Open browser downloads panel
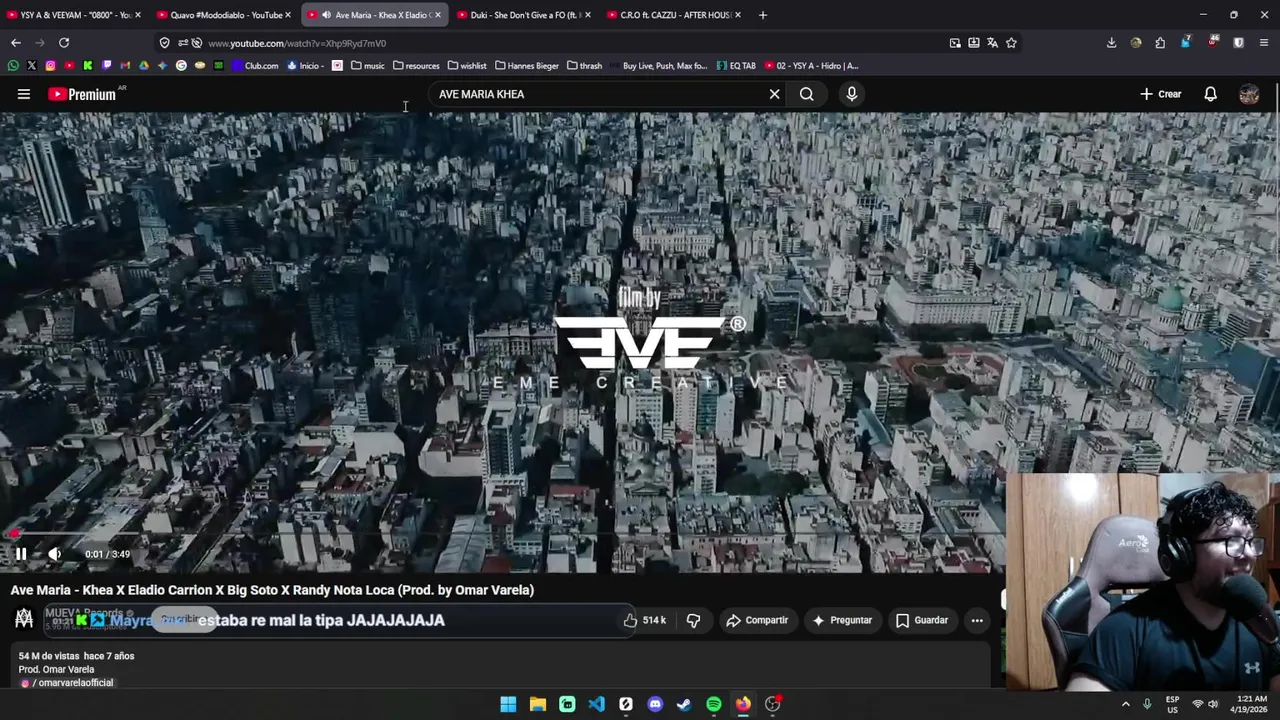This screenshot has width=1280, height=720. (1111, 43)
